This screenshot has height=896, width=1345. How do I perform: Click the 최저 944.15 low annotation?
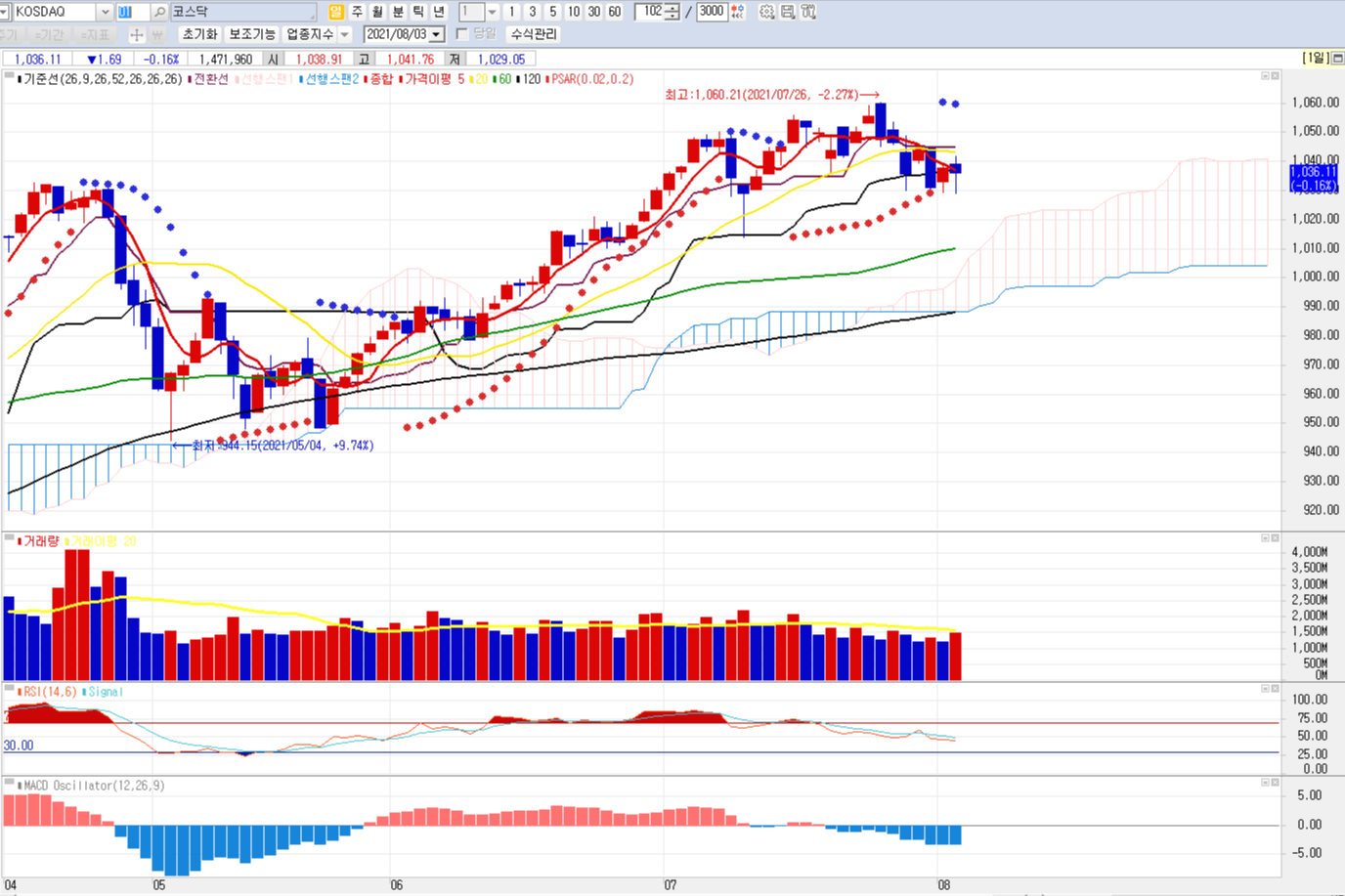click(x=274, y=446)
